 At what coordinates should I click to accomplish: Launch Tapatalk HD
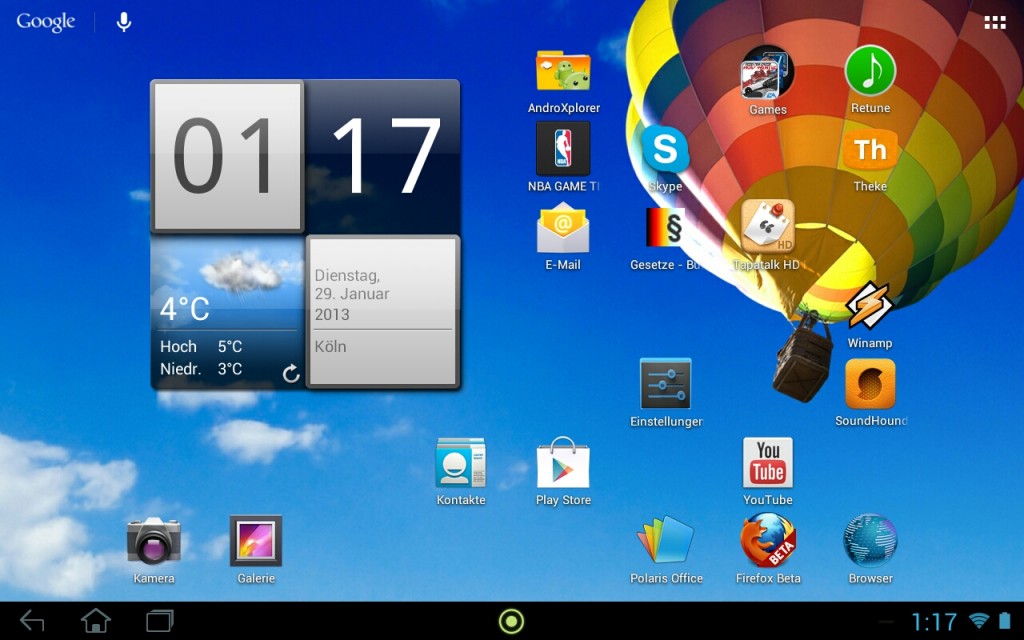coord(767,226)
